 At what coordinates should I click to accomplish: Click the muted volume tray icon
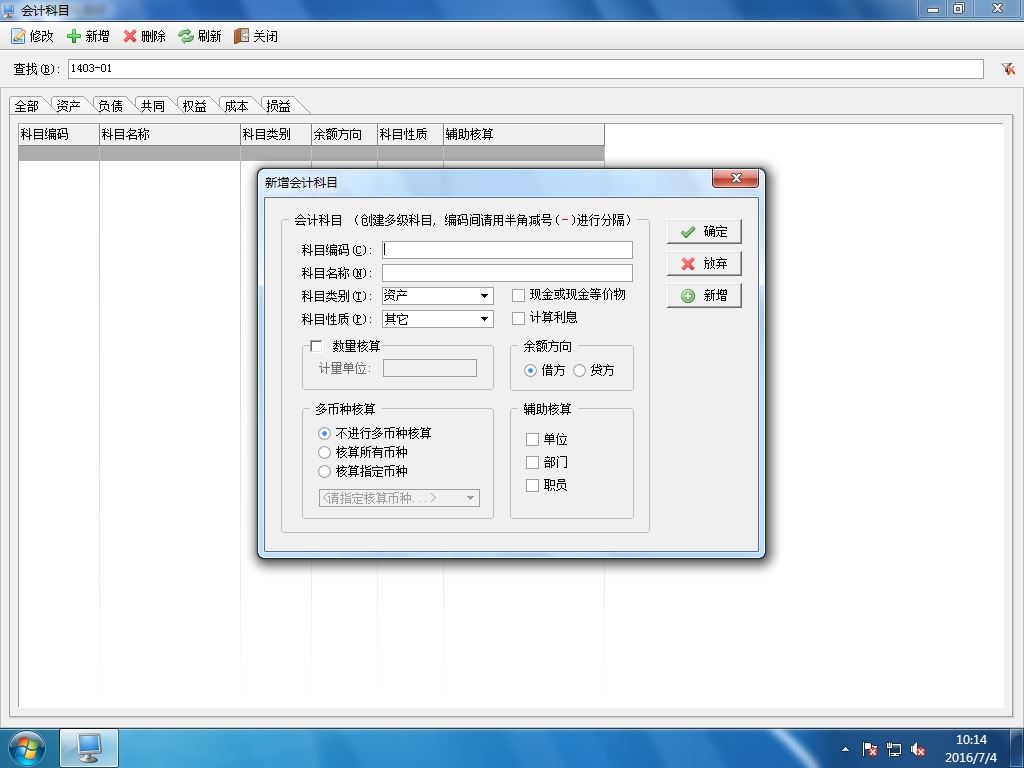(x=918, y=750)
